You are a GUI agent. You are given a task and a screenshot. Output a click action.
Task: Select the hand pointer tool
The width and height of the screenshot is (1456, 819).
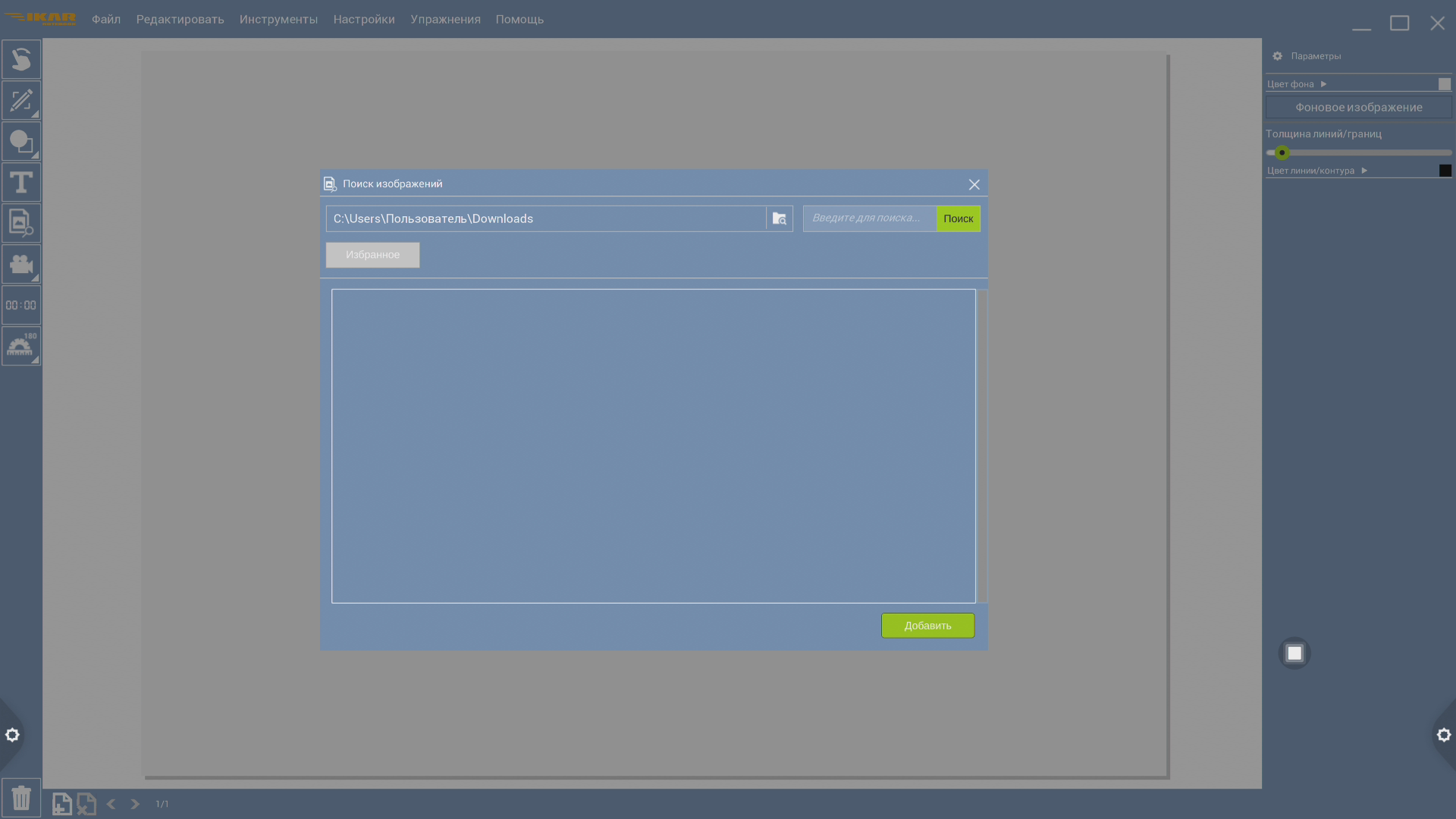(21, 59)
